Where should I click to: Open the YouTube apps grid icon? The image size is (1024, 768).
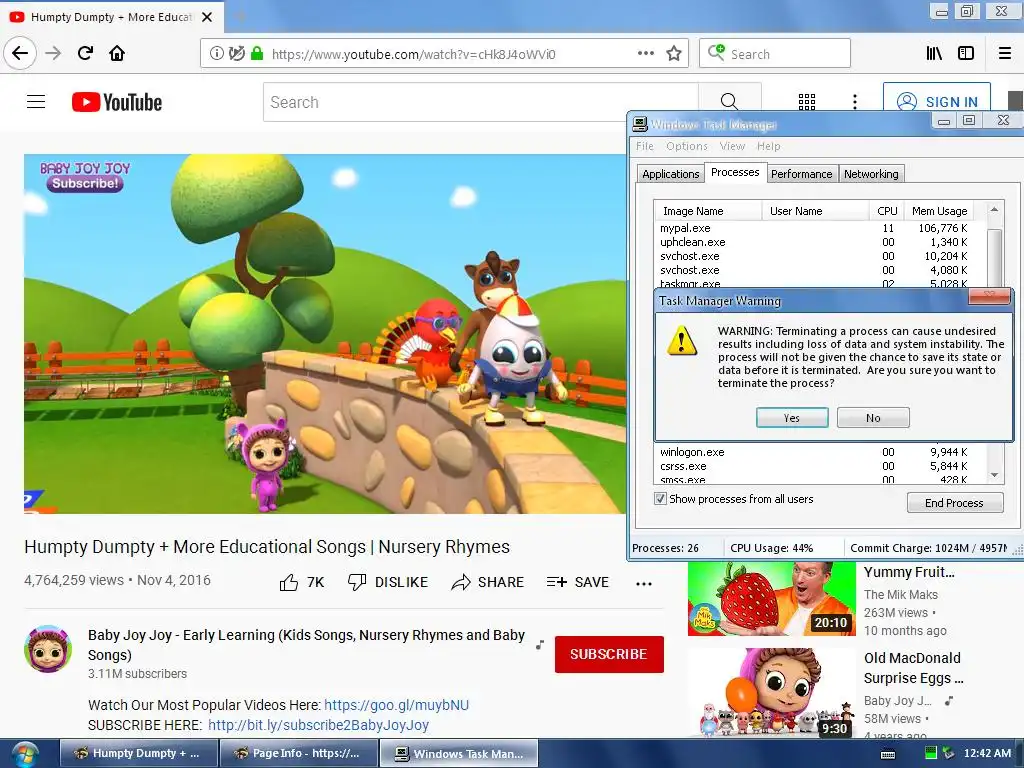point(807,102)
